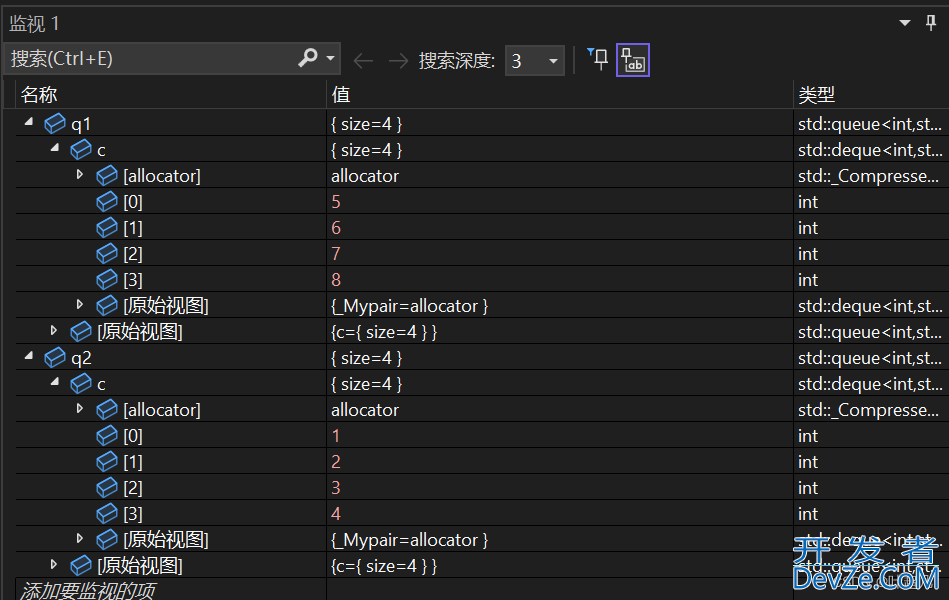The height and width of the screenshot is (600, 949).
Task: Select the 名称 column header
Action: 171,94
